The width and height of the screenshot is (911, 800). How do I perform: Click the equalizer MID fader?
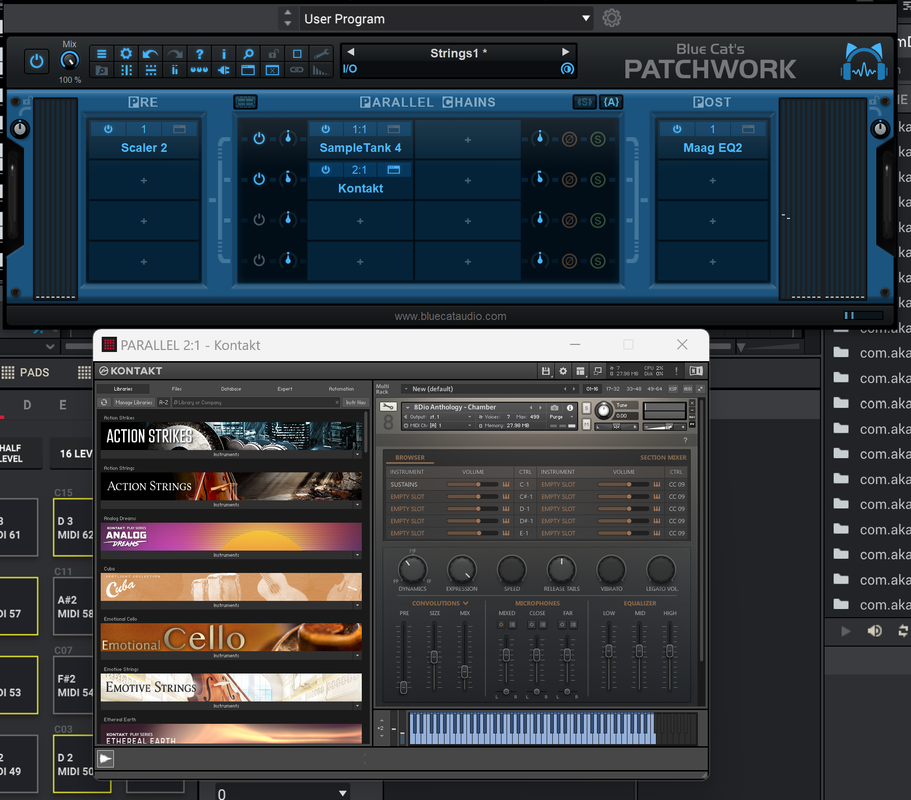point(639,651)
